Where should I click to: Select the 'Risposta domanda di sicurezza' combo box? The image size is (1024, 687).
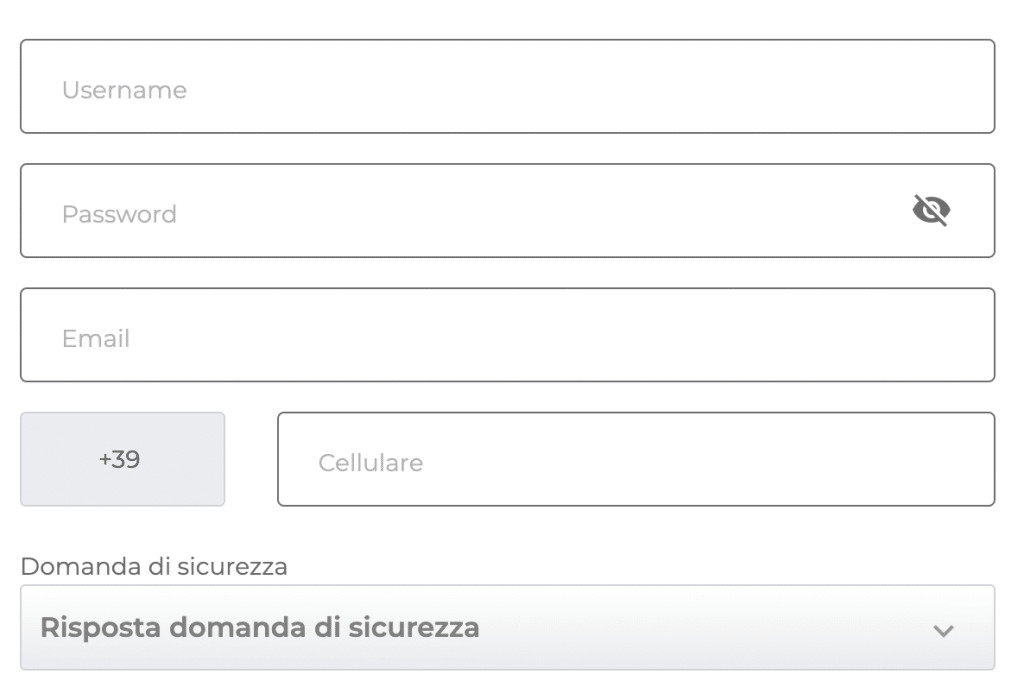click(x=507, y=628)
